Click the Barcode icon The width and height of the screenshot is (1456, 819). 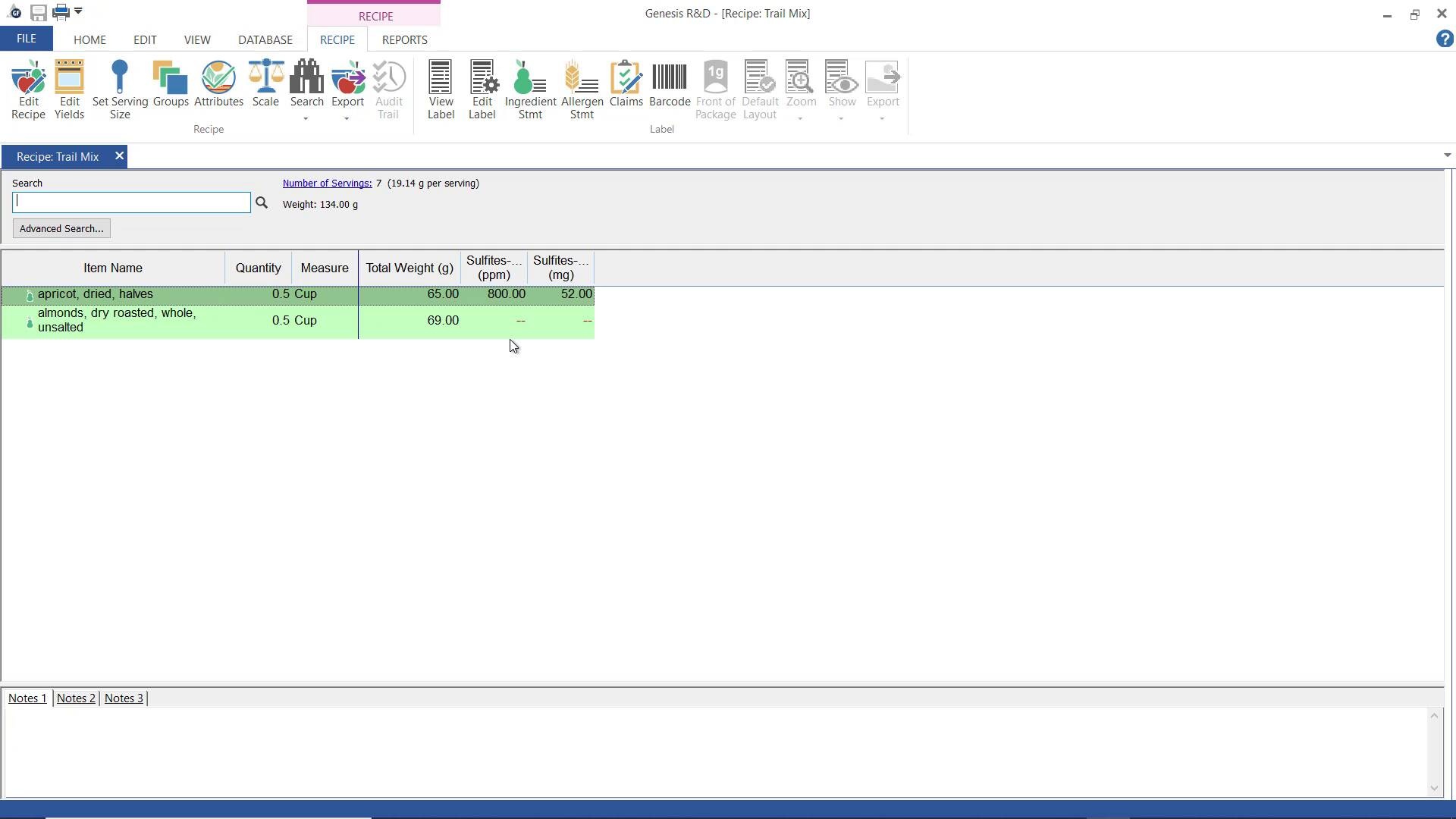(x=670, y=85)
